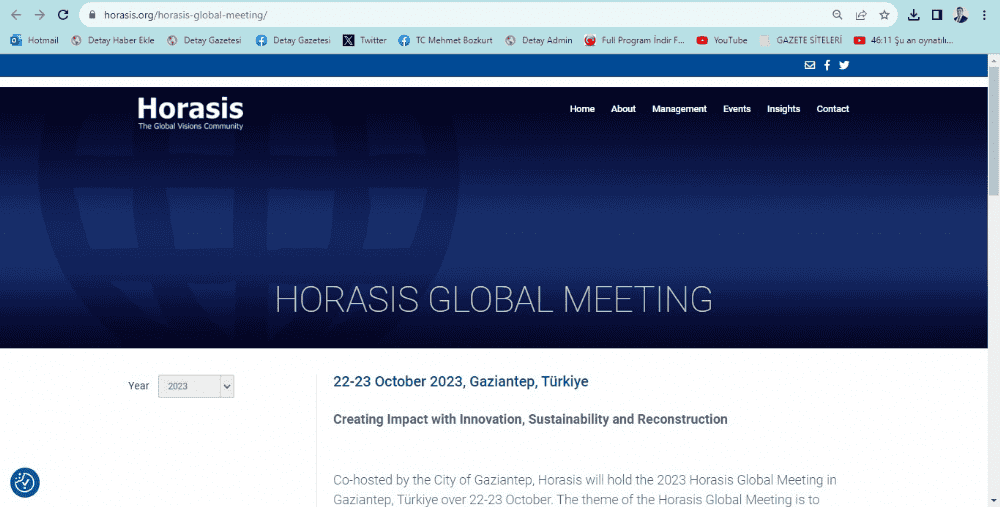The image size is (1000, 507).
Task: Open the GAZETE SİTELERİ bookmark folder
Action: pyautogui.click(x=801, y=40)
